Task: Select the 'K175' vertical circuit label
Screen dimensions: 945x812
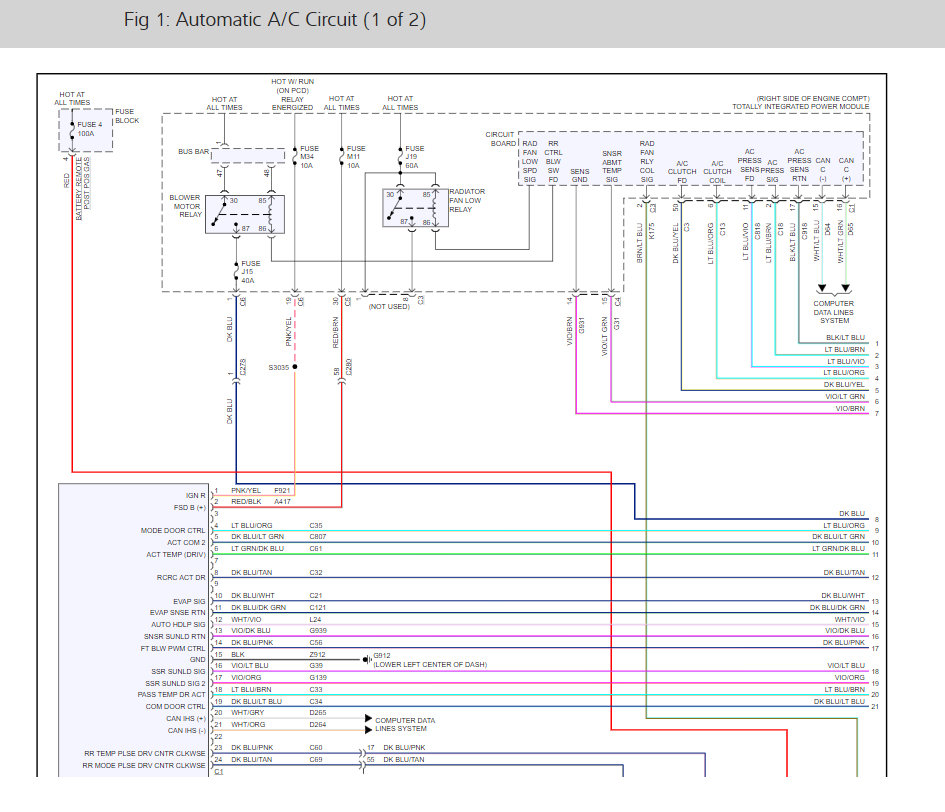Action: [x=651, y=231]
